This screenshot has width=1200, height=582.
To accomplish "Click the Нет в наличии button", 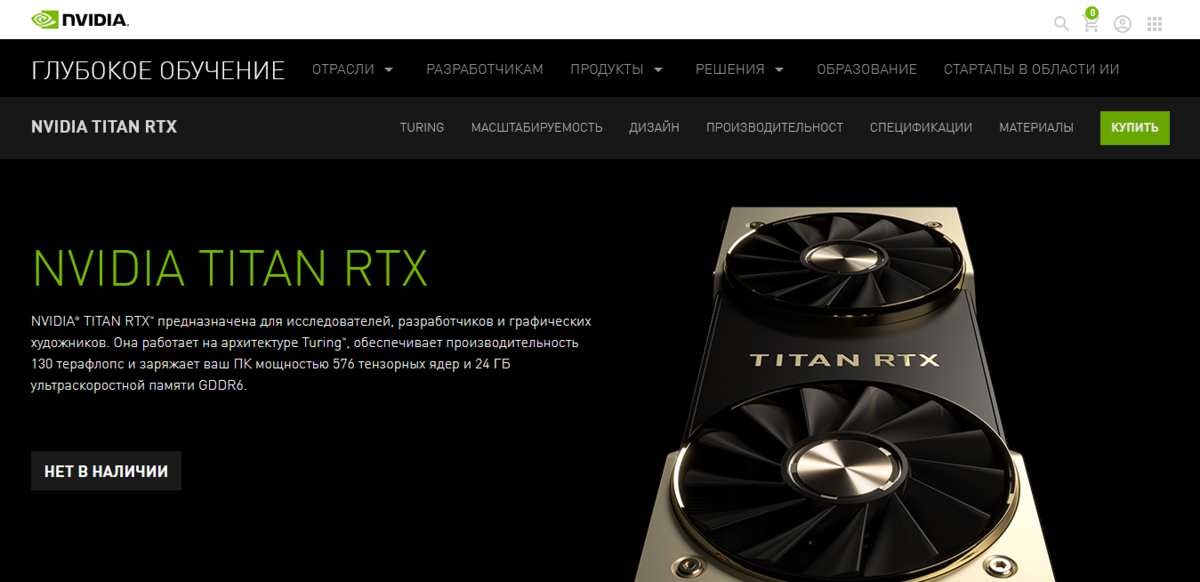I will pos(106,471).
